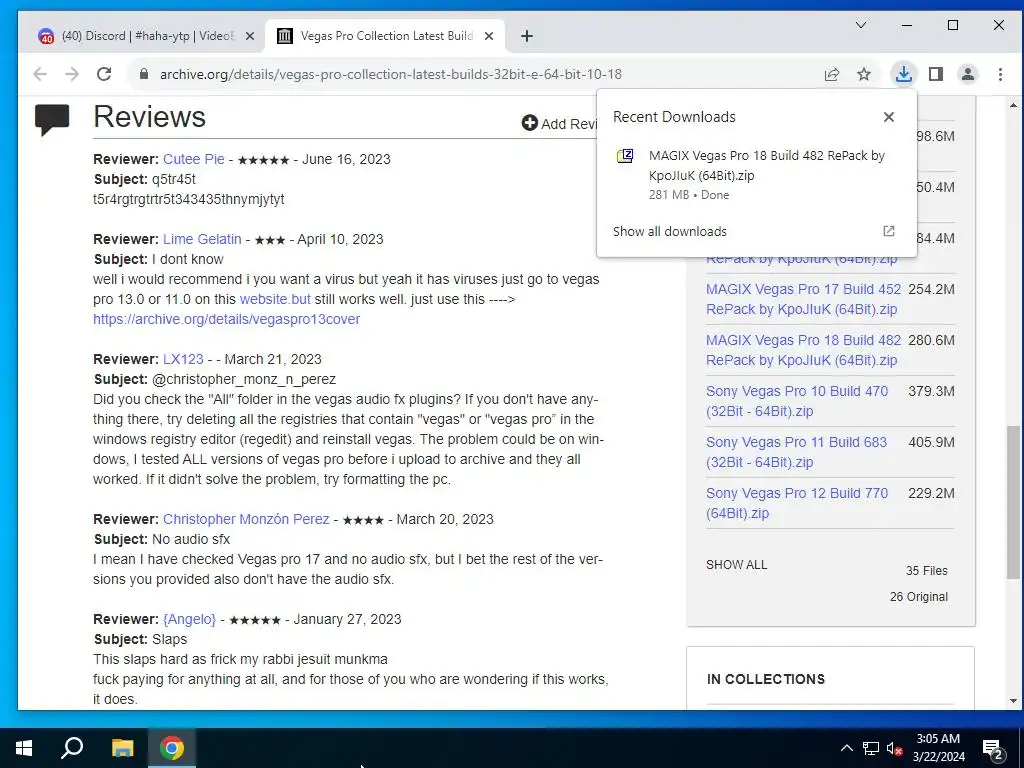Click the IN COLLECTIONS heading

[x=765, y=679]
